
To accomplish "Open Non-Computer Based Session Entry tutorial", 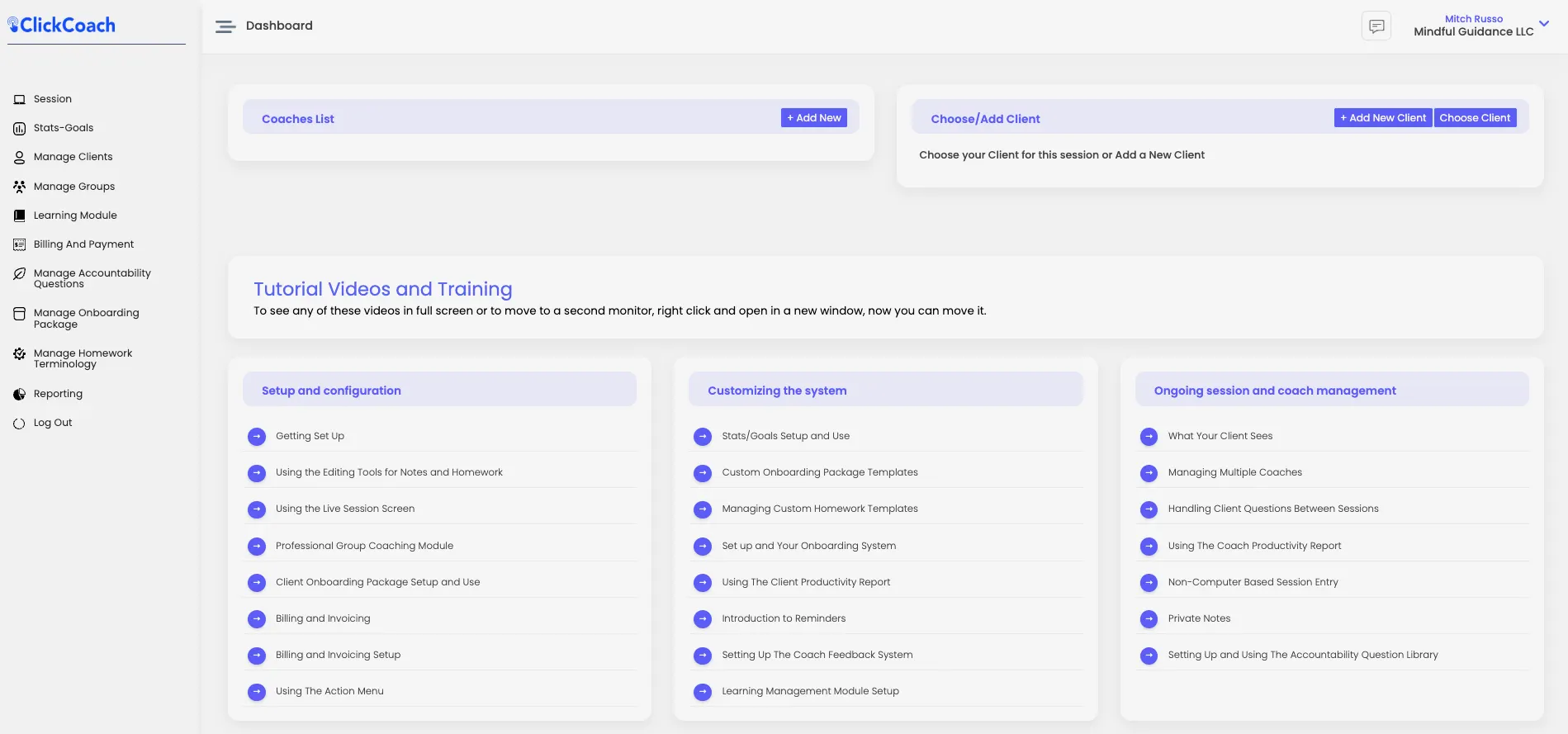I will click(x=1253, y=582).
